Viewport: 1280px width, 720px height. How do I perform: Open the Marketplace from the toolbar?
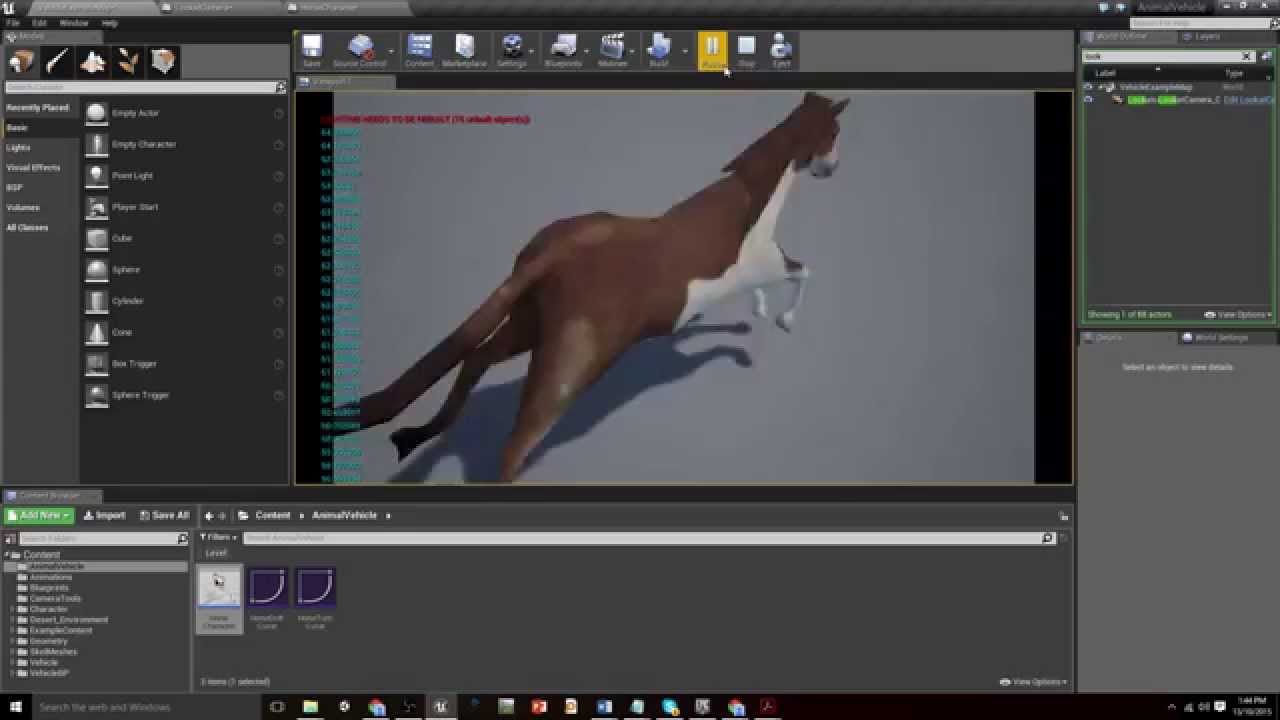click(464, 50)
